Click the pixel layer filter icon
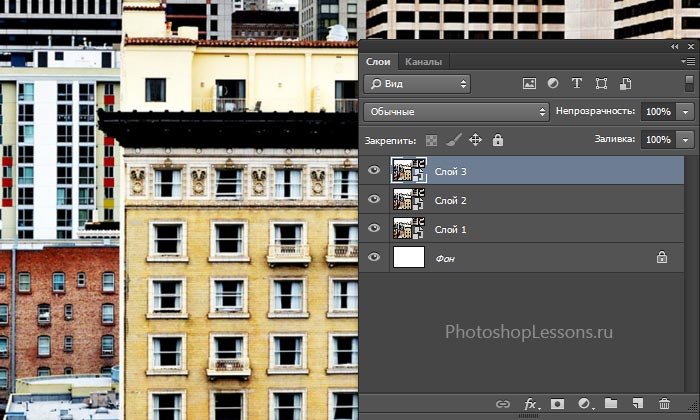This screenshot has height=420, width=700. coord(530,84)
